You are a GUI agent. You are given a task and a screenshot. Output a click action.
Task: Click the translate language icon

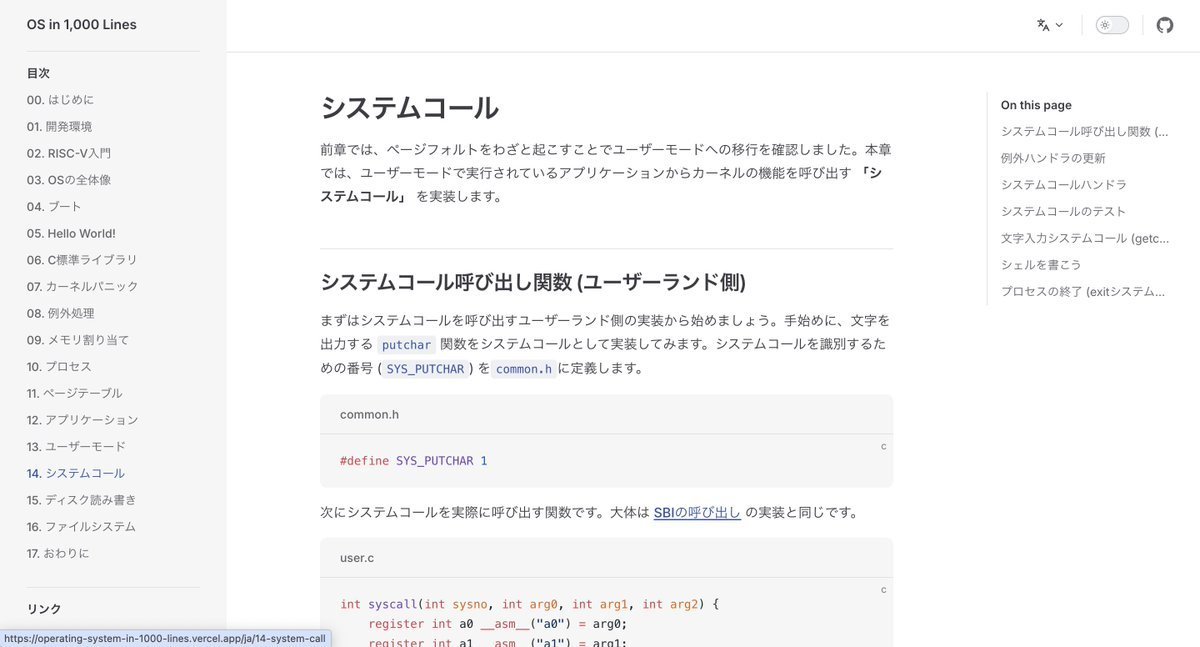pyautogui.click(x=1043, y=25)
